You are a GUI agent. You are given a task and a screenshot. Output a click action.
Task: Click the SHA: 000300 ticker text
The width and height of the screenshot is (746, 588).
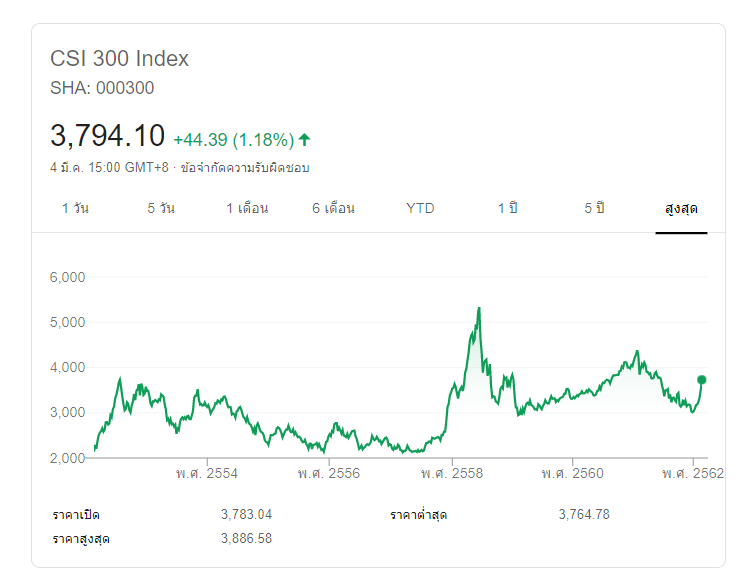pyautogui.click(x=102, y=87)
